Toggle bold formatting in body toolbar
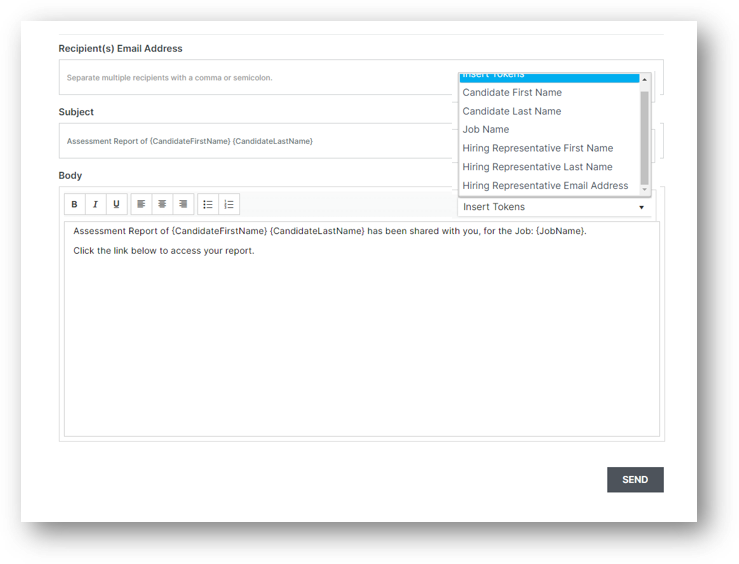 pos(74,204)
